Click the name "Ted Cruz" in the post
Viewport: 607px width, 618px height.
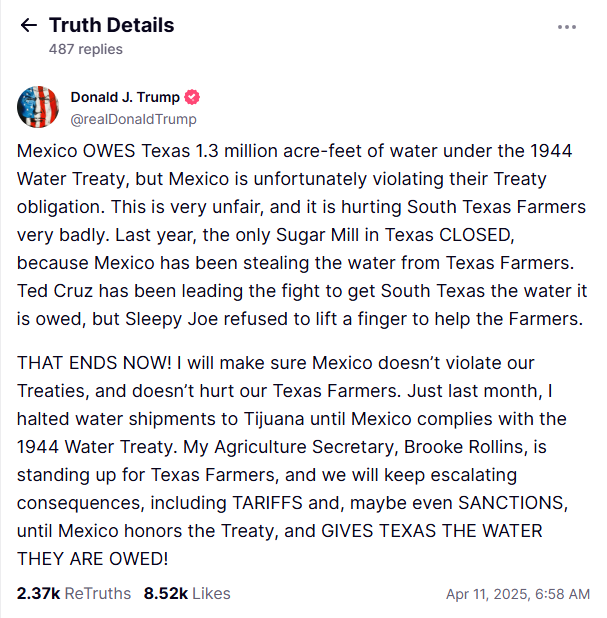pos(53,293)
